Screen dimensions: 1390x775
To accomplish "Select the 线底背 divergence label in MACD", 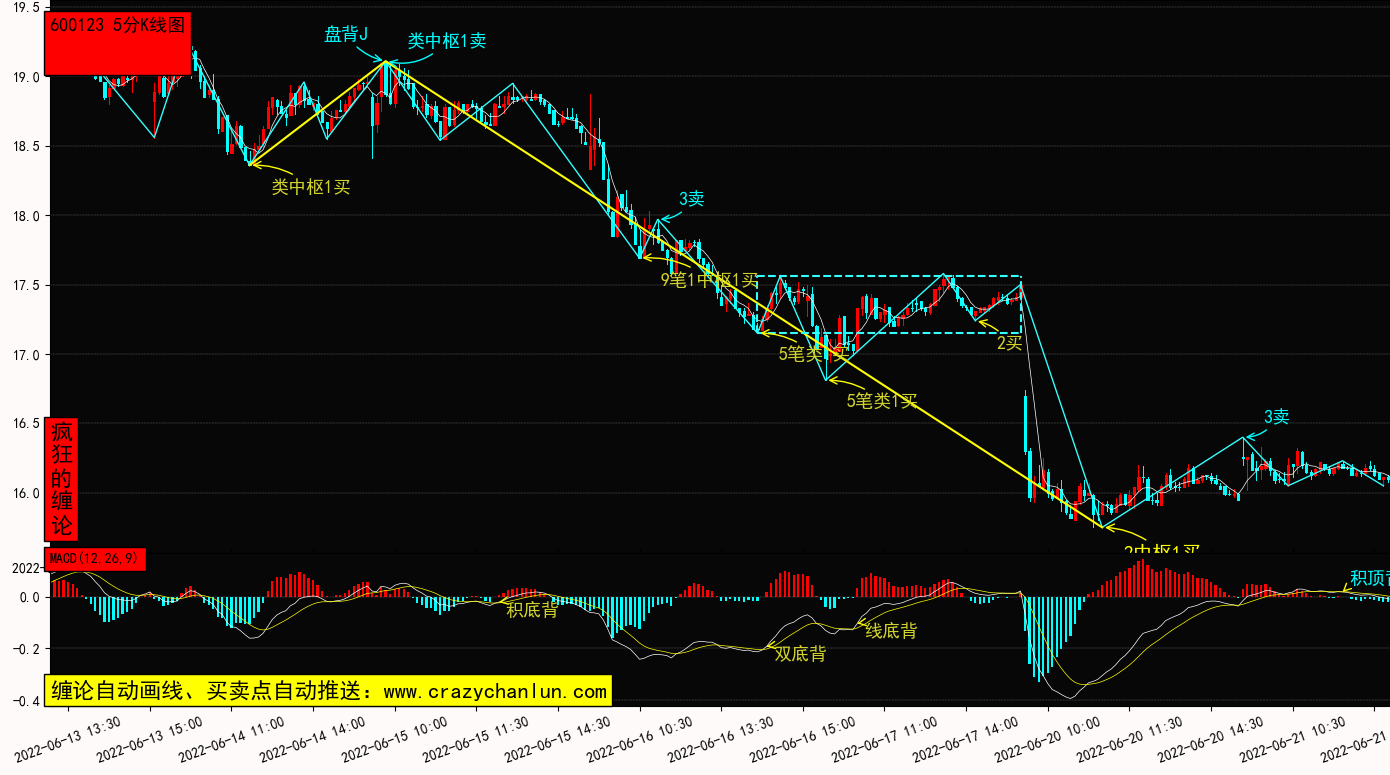I will point(890,630).
